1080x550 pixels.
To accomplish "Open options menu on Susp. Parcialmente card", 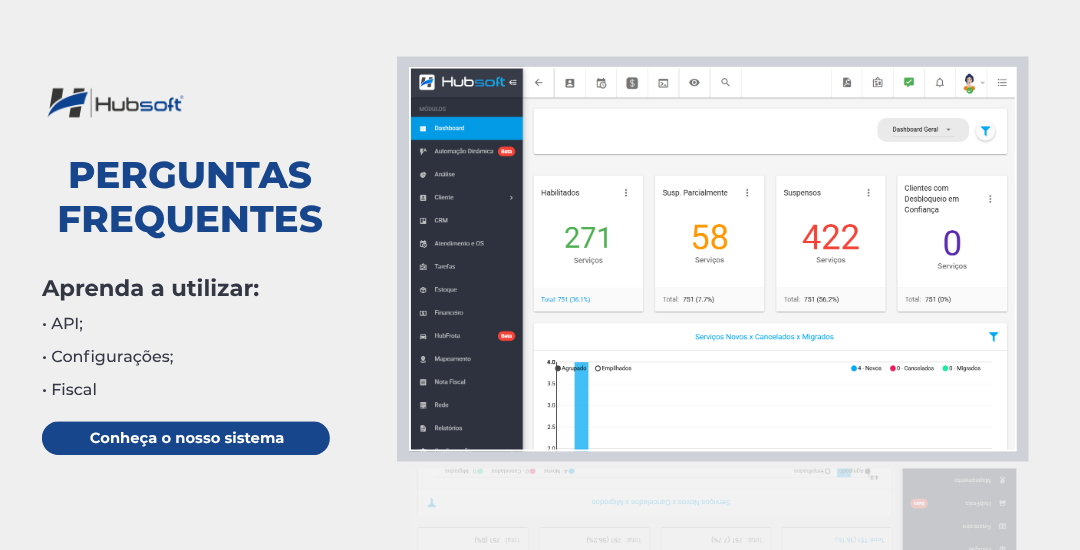I will tap(747, 193).
